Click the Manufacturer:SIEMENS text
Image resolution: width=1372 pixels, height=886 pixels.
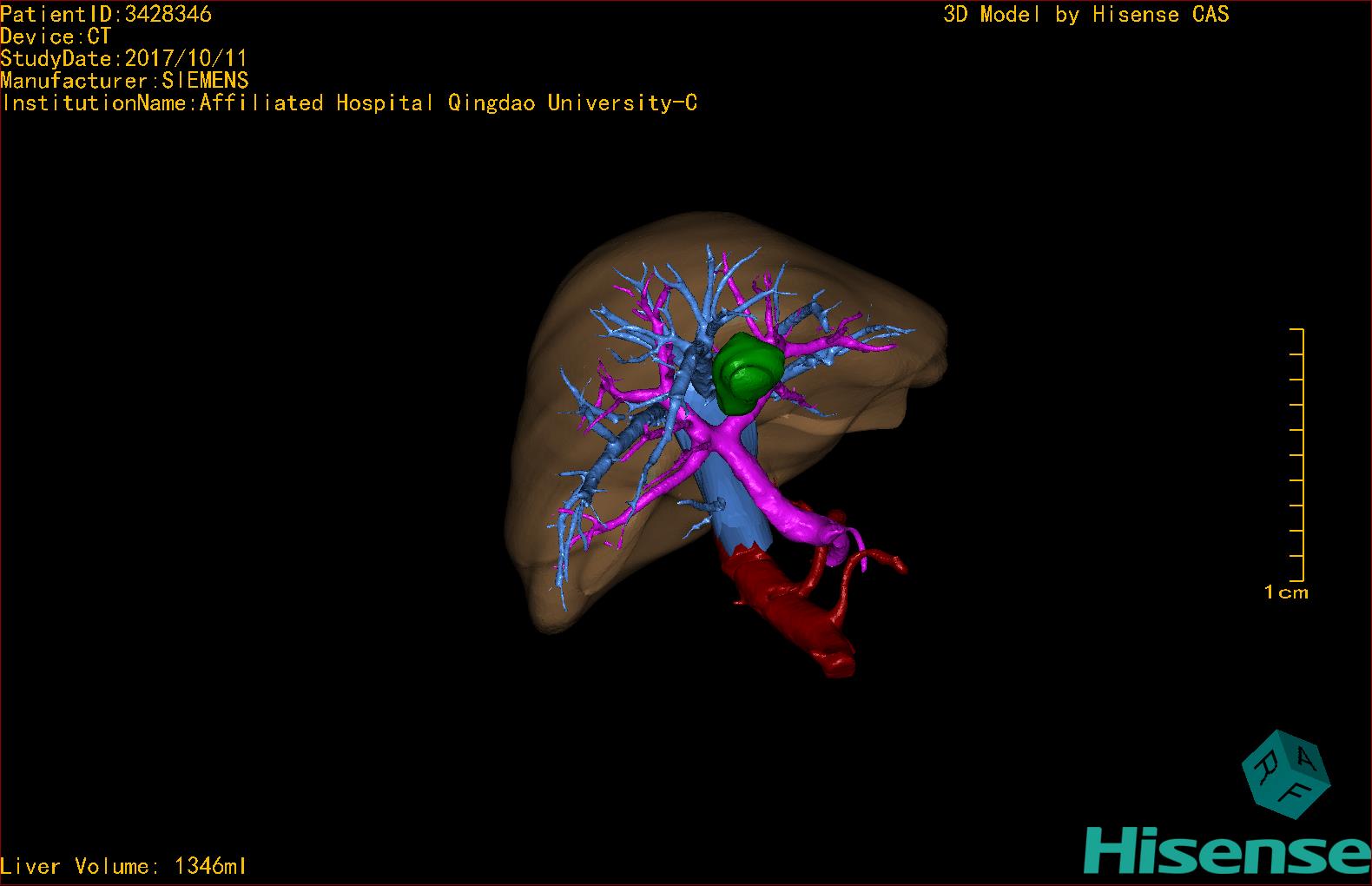click(124, 81)
